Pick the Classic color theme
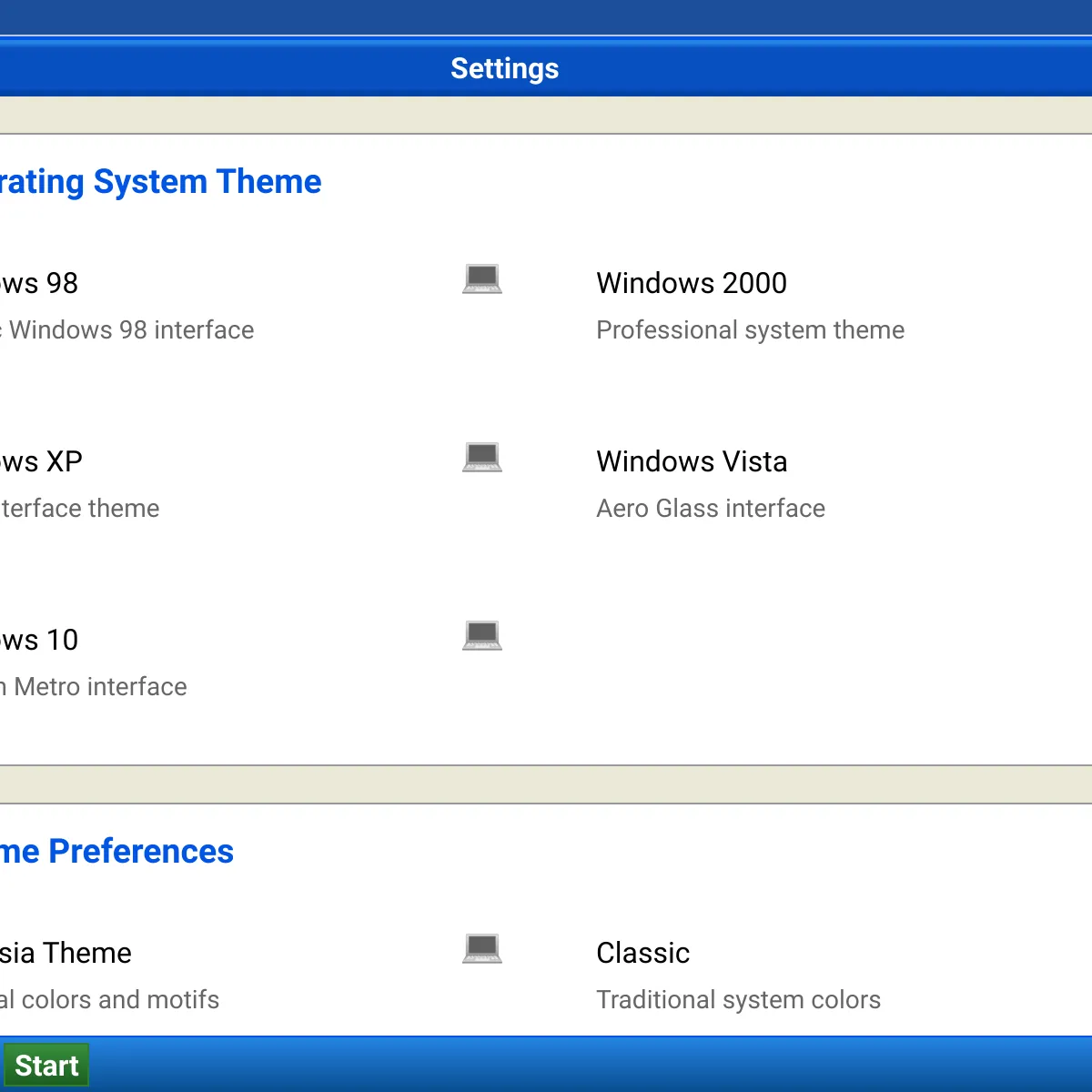Screen dimensions: 1092x1092 pos(643,953)
